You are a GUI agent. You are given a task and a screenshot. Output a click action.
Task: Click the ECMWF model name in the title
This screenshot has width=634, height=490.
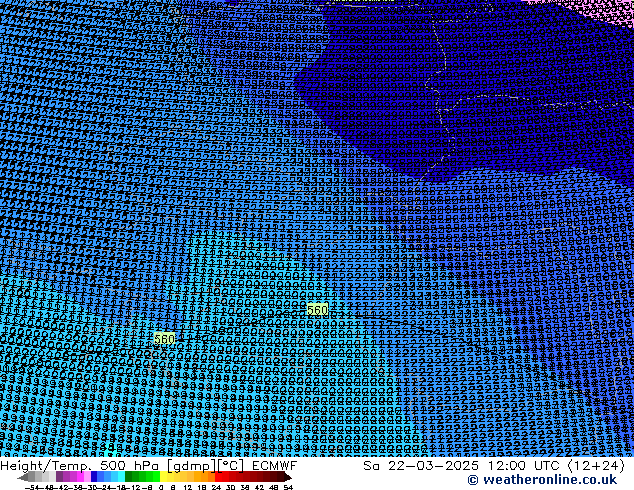coord(275,466)
